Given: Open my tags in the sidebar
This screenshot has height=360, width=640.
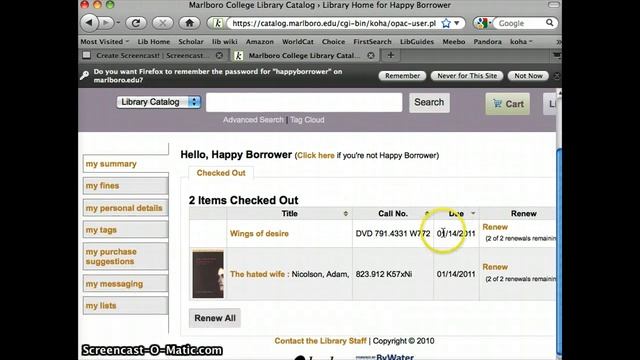Looking at the screenshot, I should point(126,230).
